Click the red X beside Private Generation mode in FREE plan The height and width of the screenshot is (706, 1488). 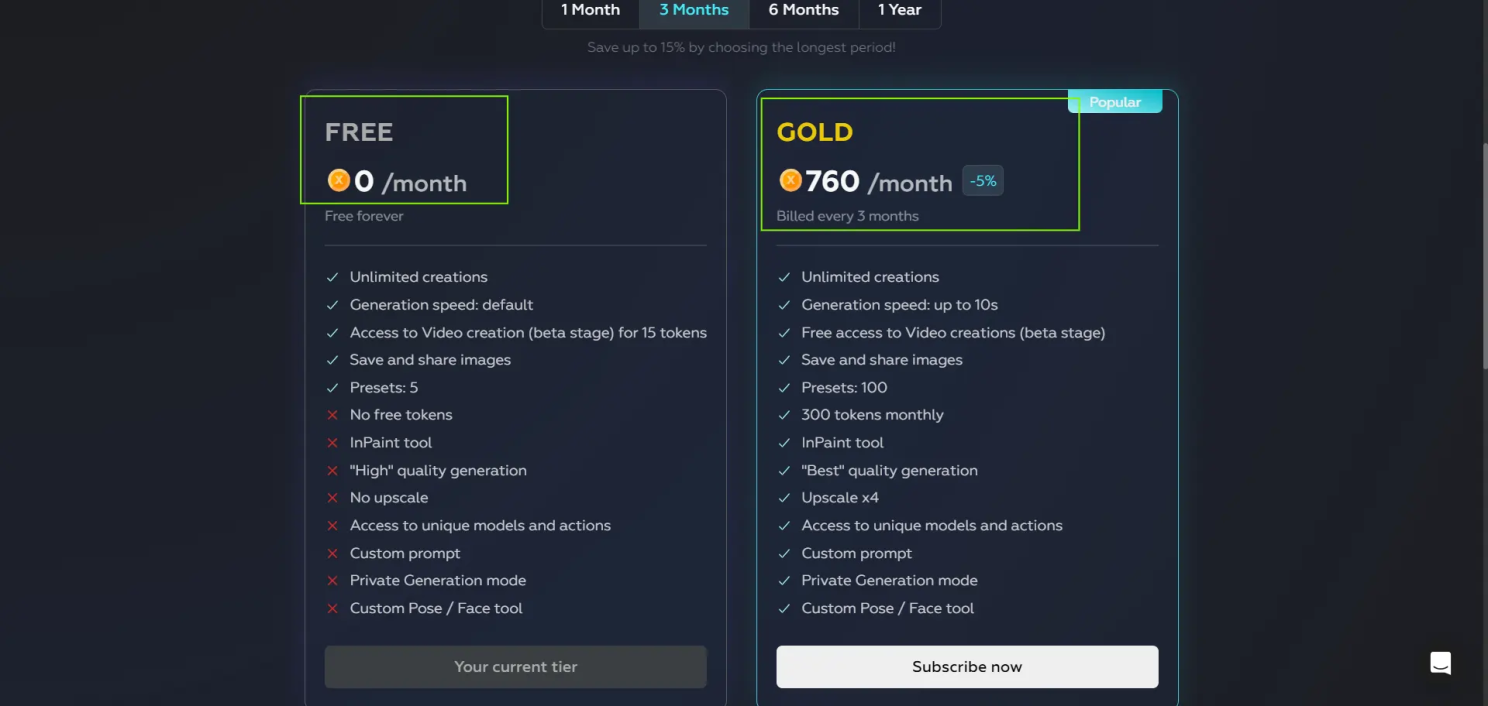[x=333, y=581]
